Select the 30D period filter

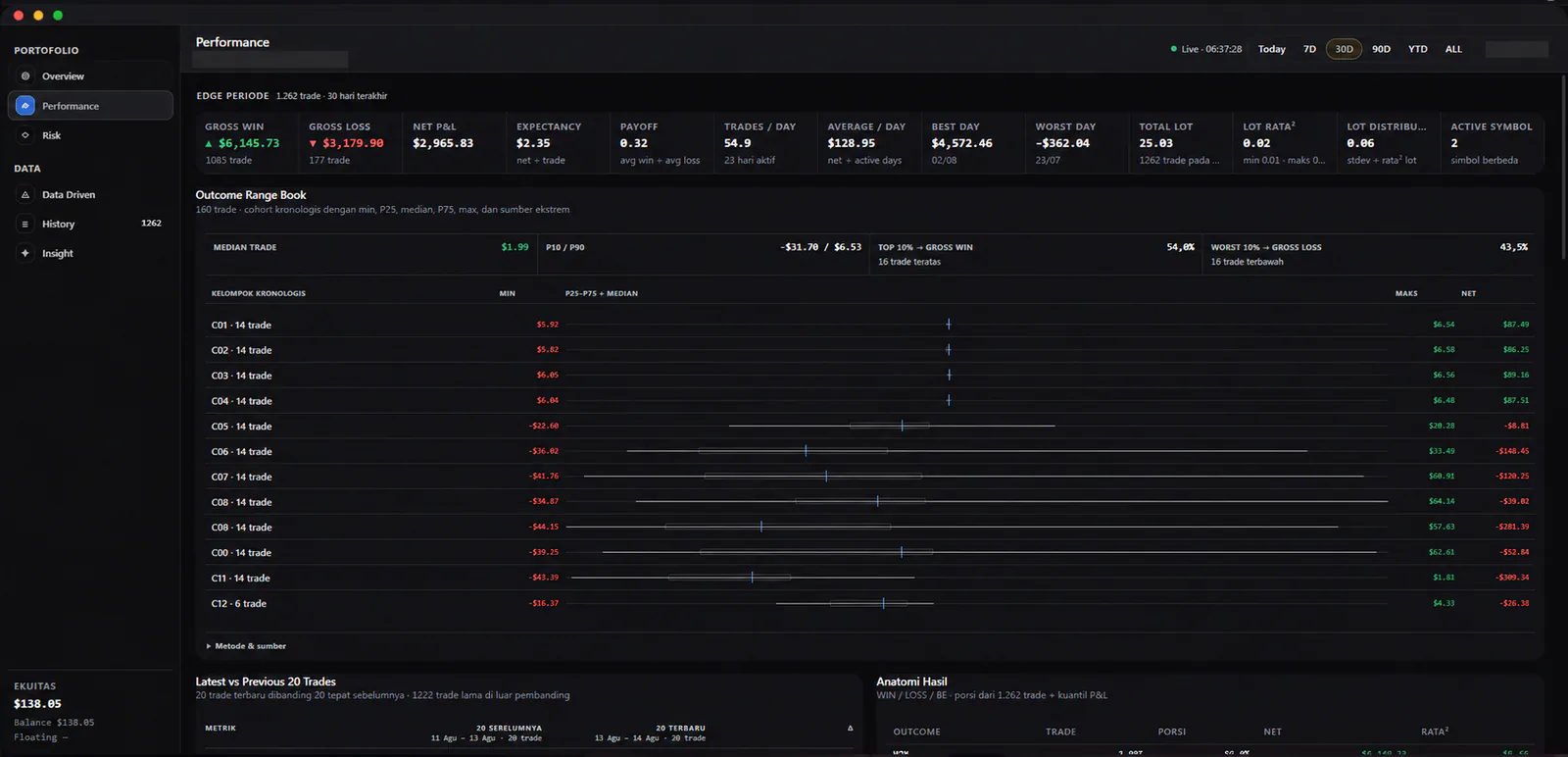(x=1344, y=49)
